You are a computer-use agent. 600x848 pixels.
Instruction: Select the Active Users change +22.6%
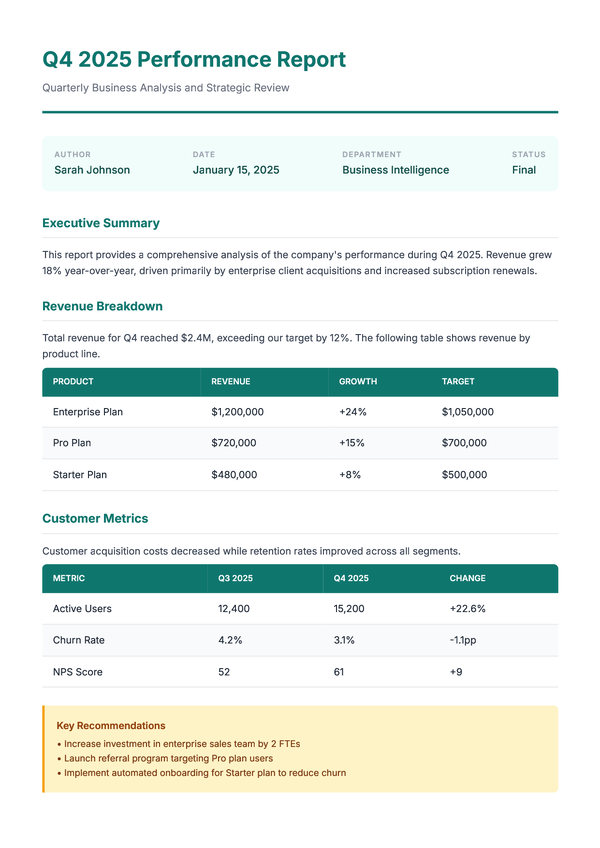[468, 609]
